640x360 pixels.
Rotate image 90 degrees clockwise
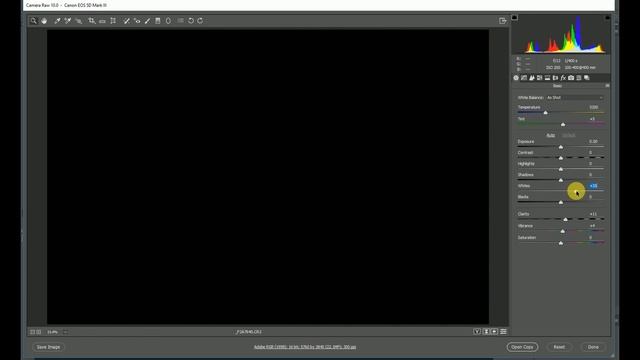(x=200, y=21)
